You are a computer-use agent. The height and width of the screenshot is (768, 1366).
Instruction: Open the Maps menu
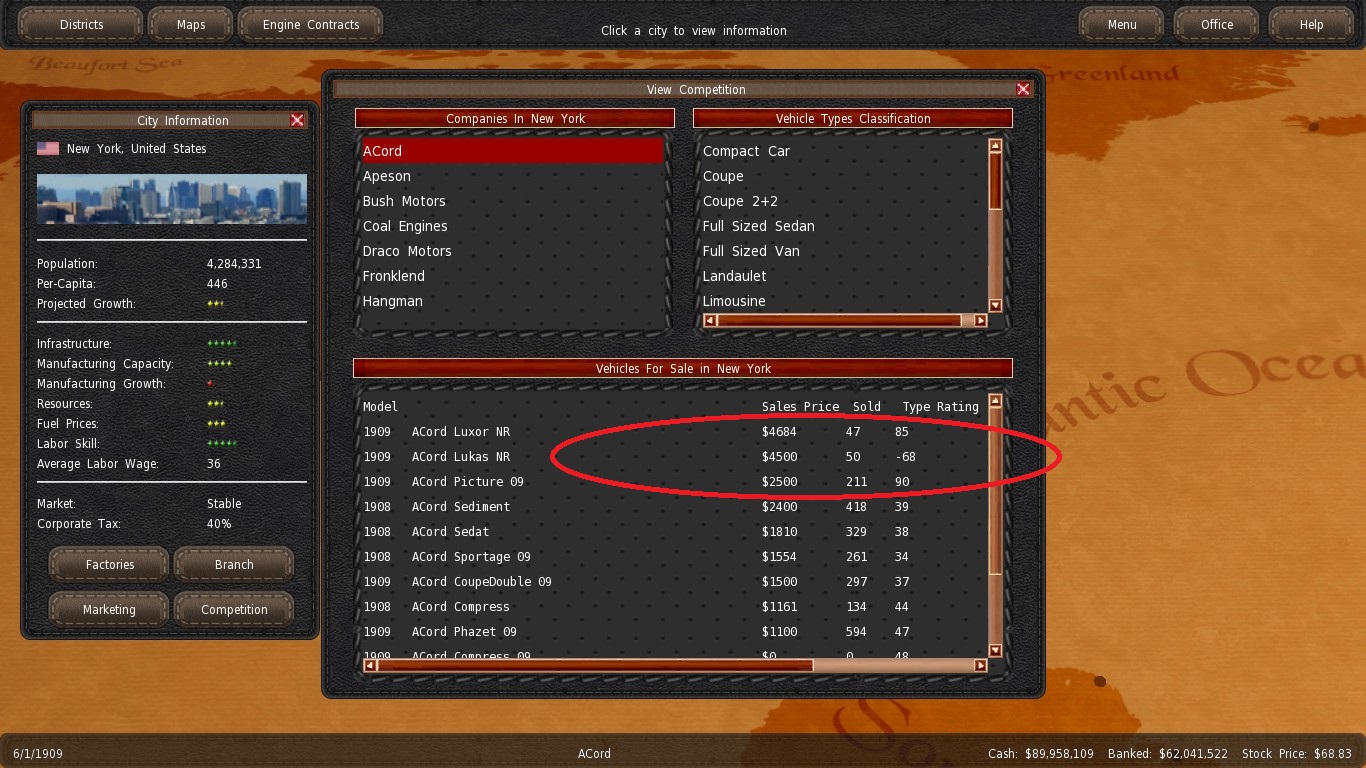tap(190, 25)
